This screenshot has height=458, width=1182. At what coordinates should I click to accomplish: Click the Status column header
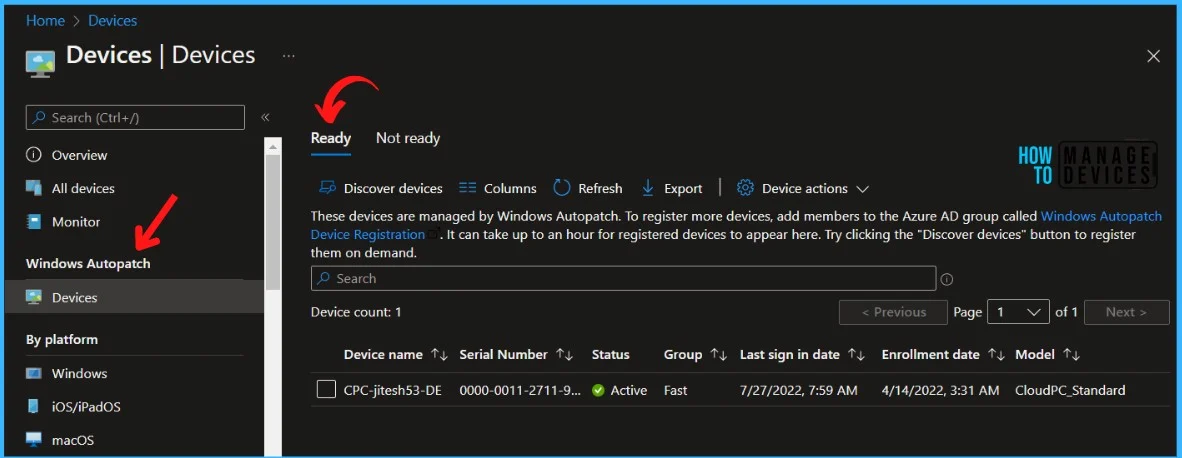(611, 355)
